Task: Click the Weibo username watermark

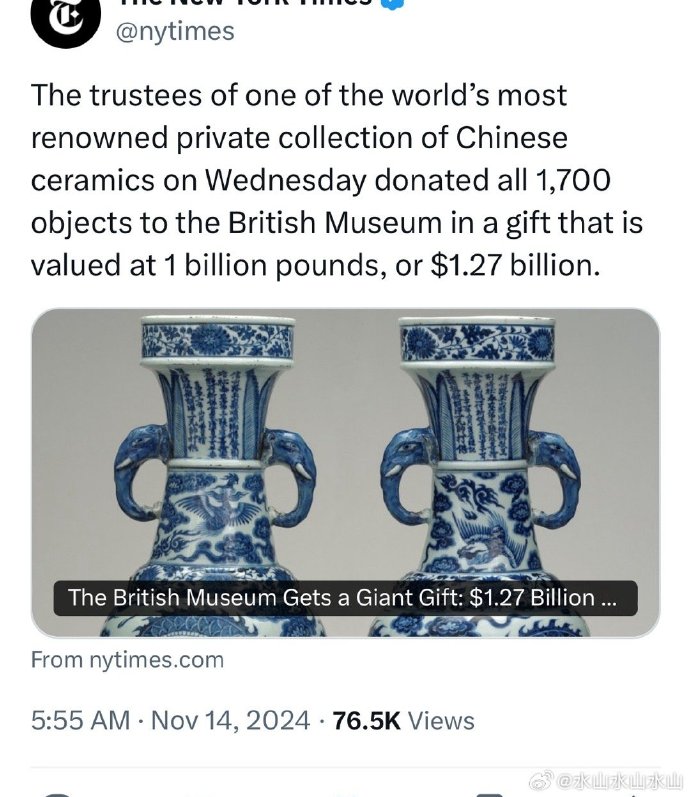Action: tap(620, 782)
